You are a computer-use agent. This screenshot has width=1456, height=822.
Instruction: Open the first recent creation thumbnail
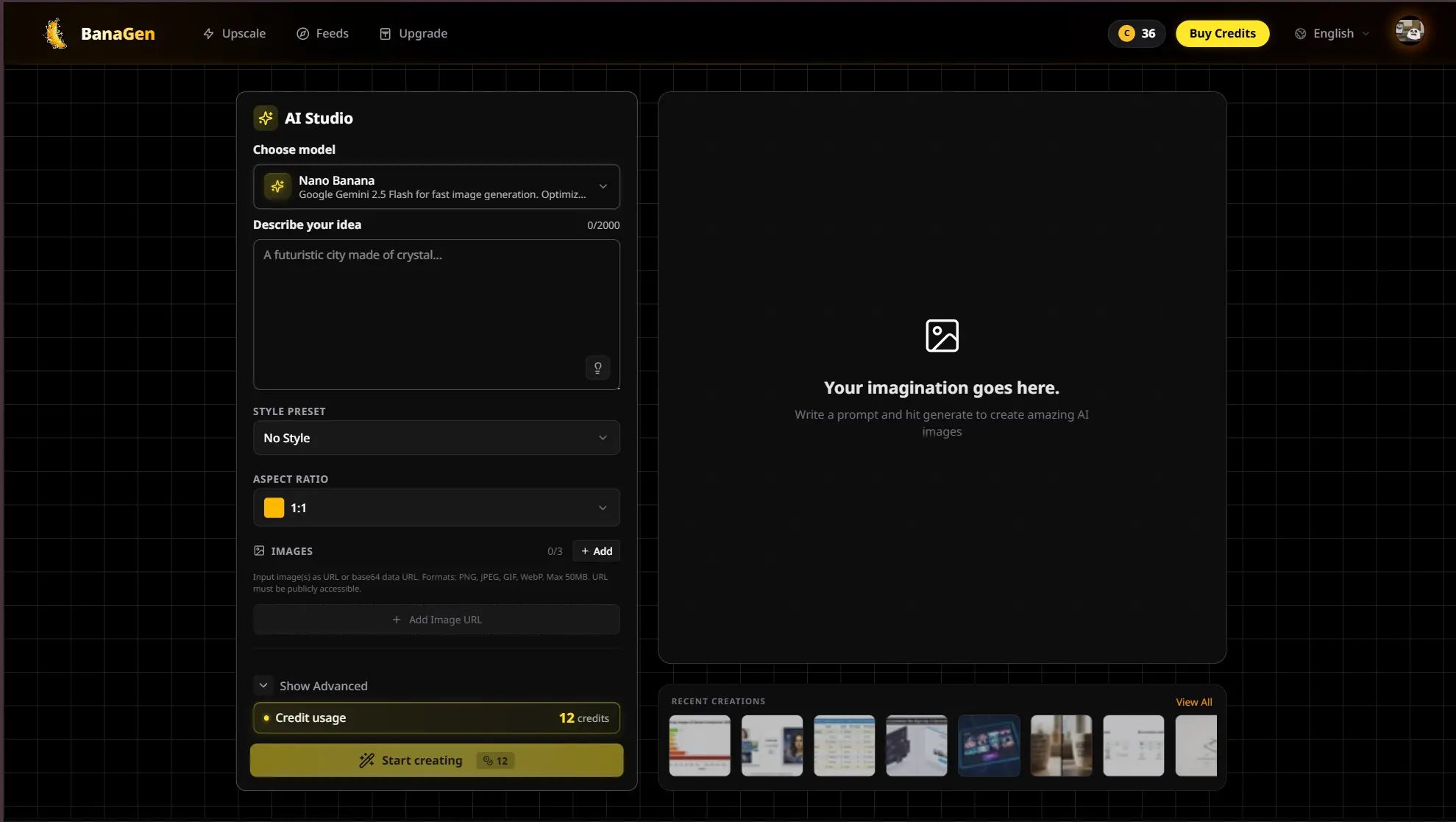(x=699, y=745)
